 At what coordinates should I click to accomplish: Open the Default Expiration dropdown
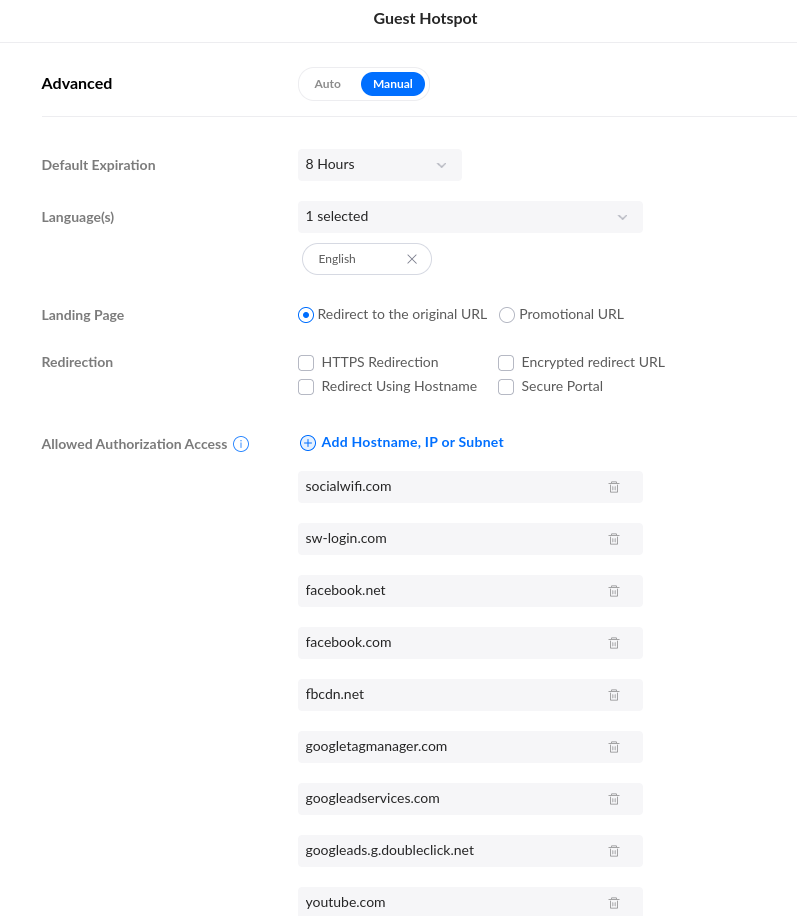(380, 165)
